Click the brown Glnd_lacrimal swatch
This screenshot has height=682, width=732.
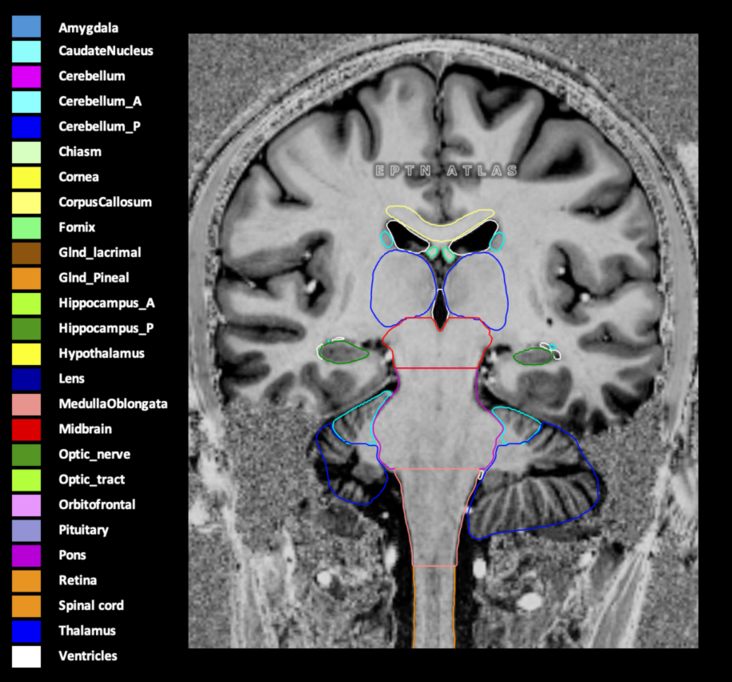tap(26, 253)
